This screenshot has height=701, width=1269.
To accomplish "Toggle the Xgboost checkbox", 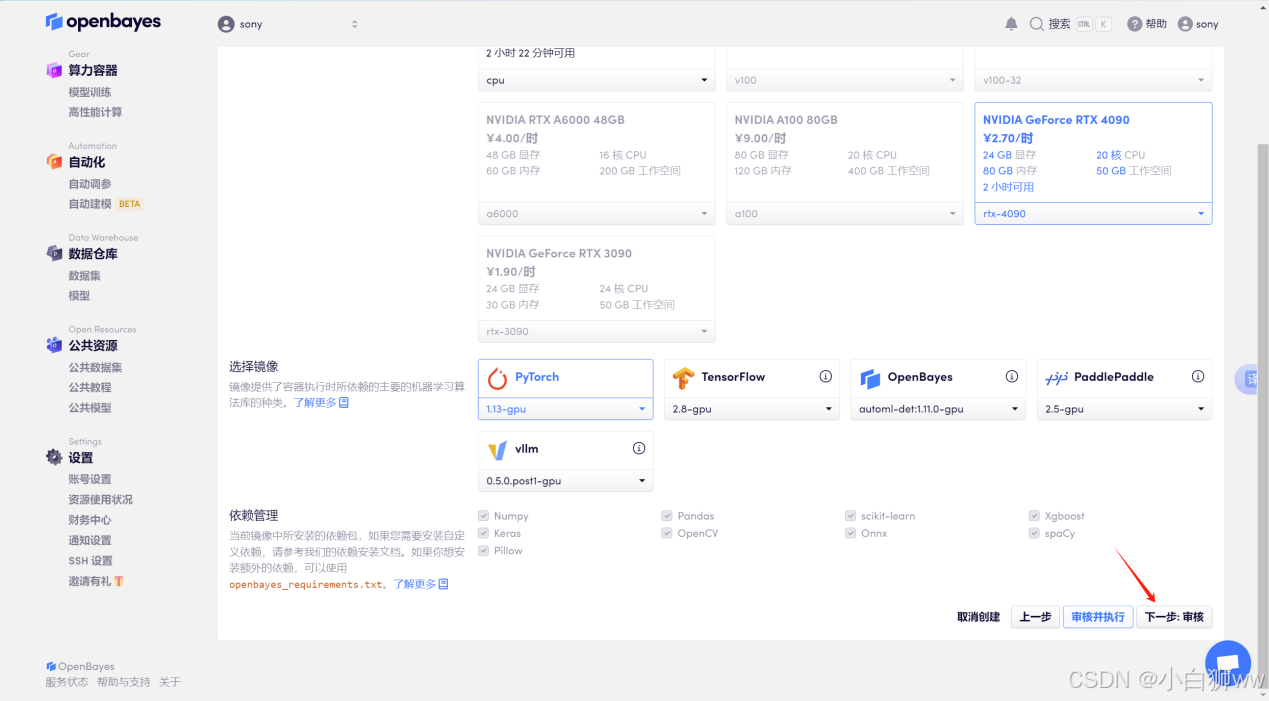I will click(x=1035, y=516).
